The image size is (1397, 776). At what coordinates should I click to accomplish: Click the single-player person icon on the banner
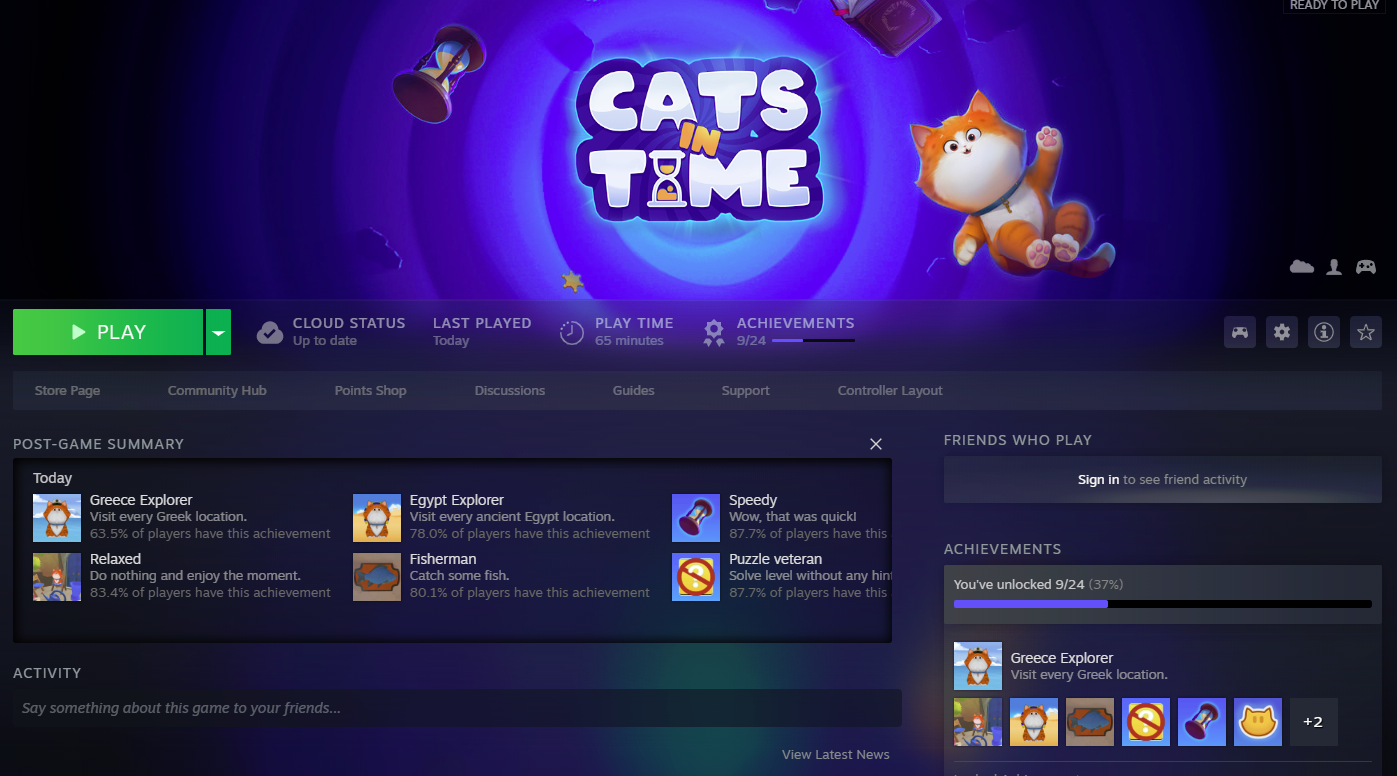[x=1334, y=267]
